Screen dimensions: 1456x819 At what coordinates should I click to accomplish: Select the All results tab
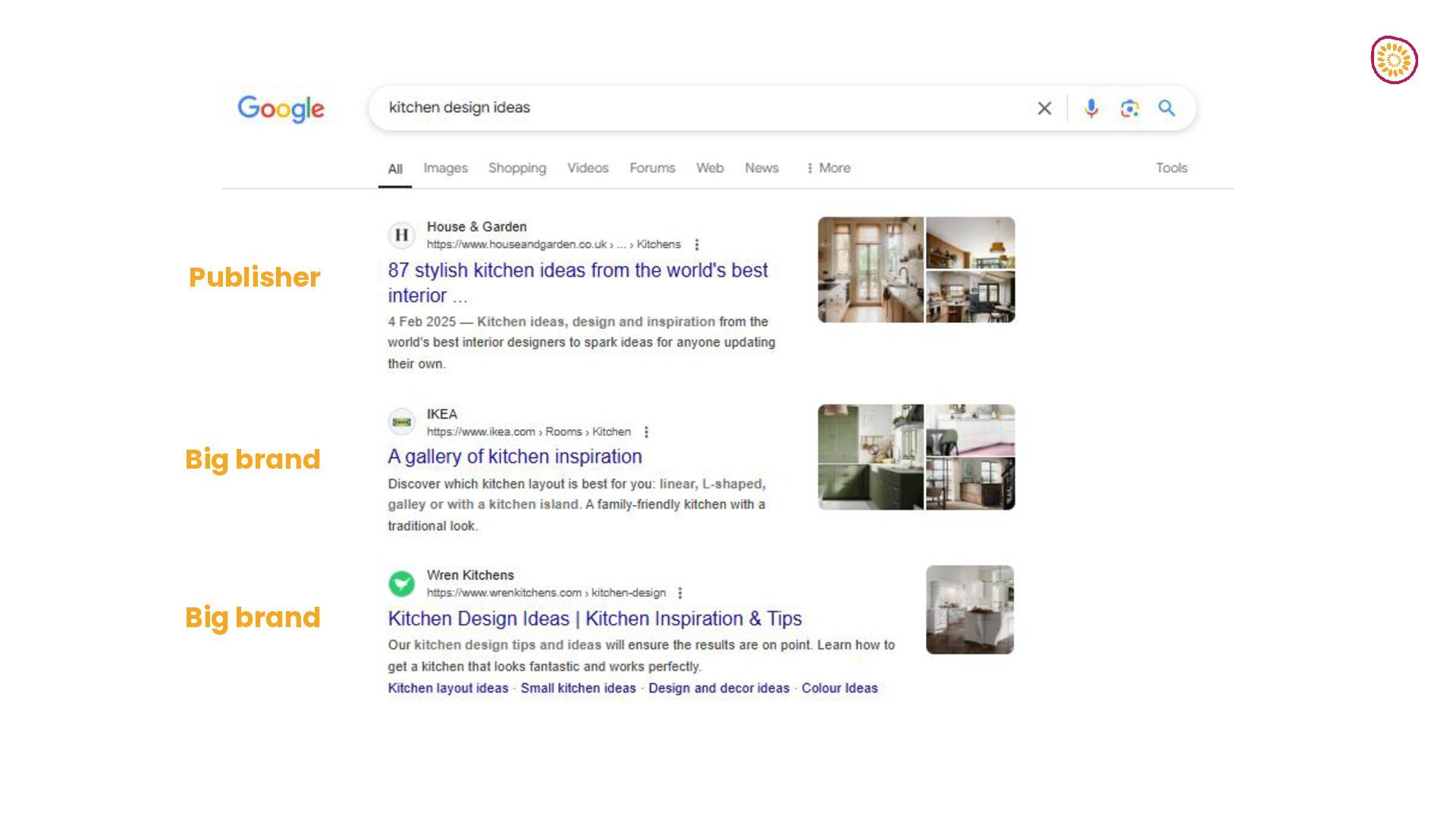[x=395, y=168]
